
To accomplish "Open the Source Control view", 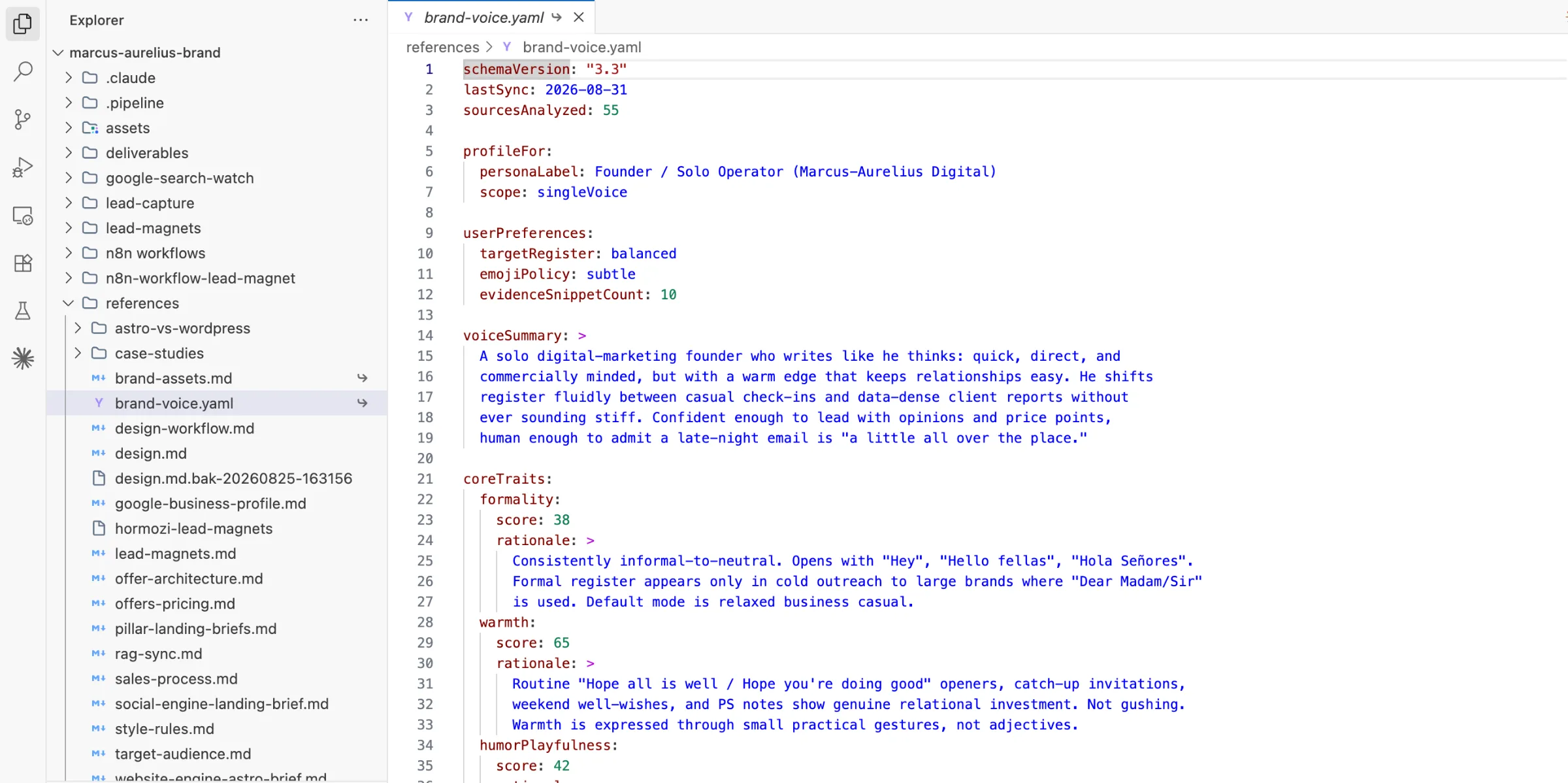I will [x=23, y=119].
